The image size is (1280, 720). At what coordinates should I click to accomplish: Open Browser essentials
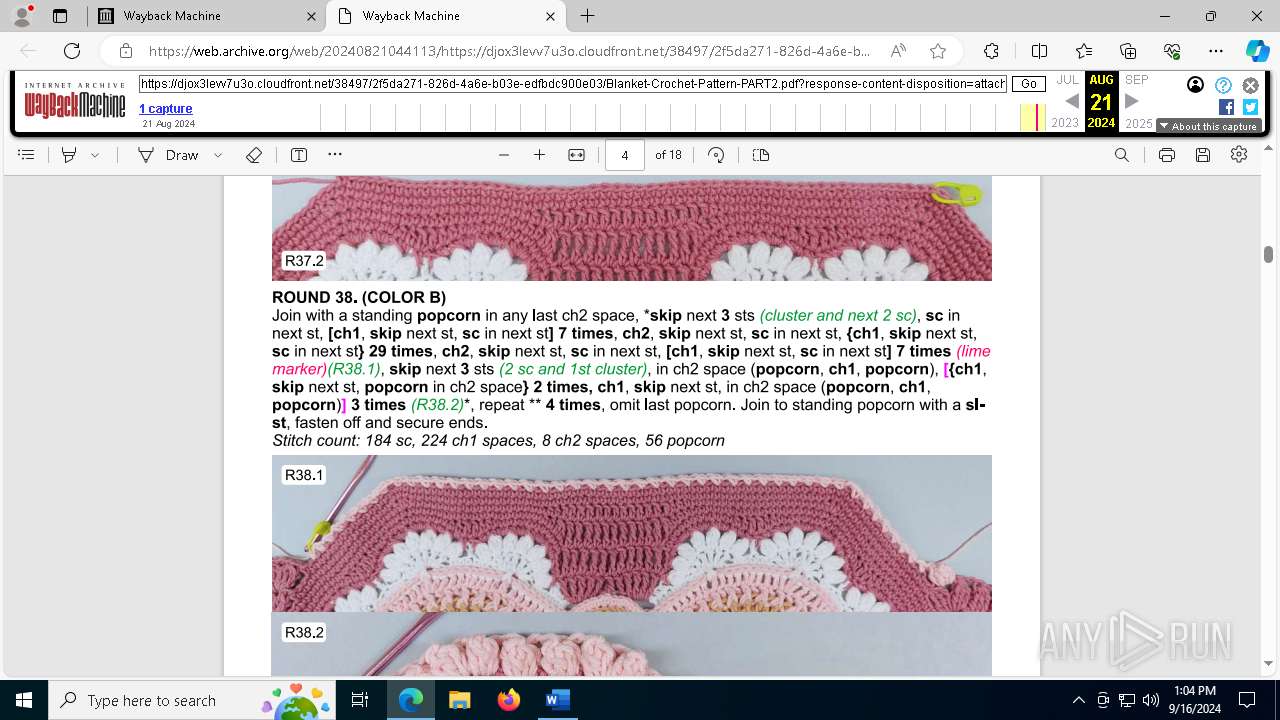pyautogui.click(x=1172, y=51)
